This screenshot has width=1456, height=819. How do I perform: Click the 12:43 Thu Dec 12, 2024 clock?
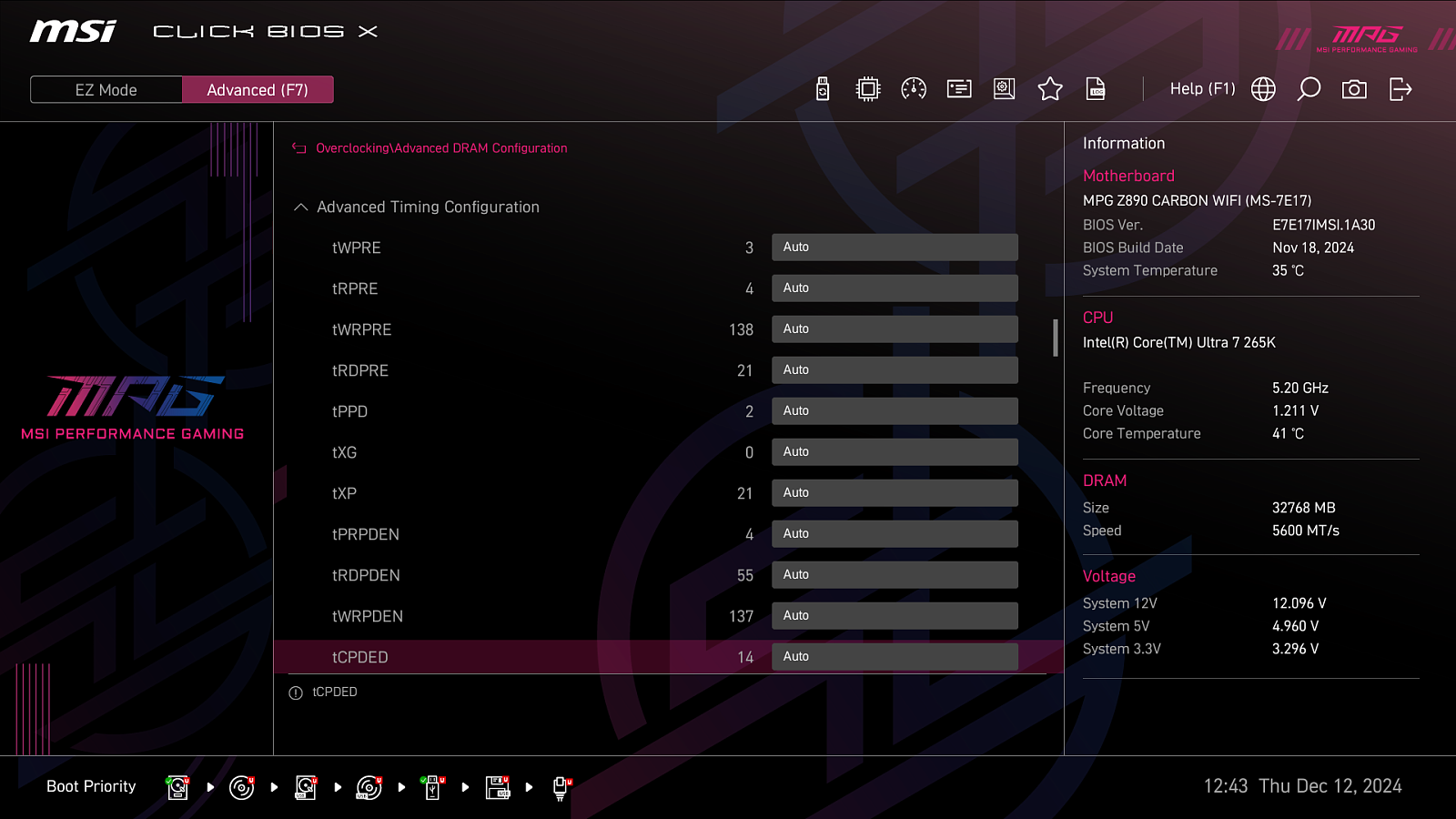point(1303,786)
